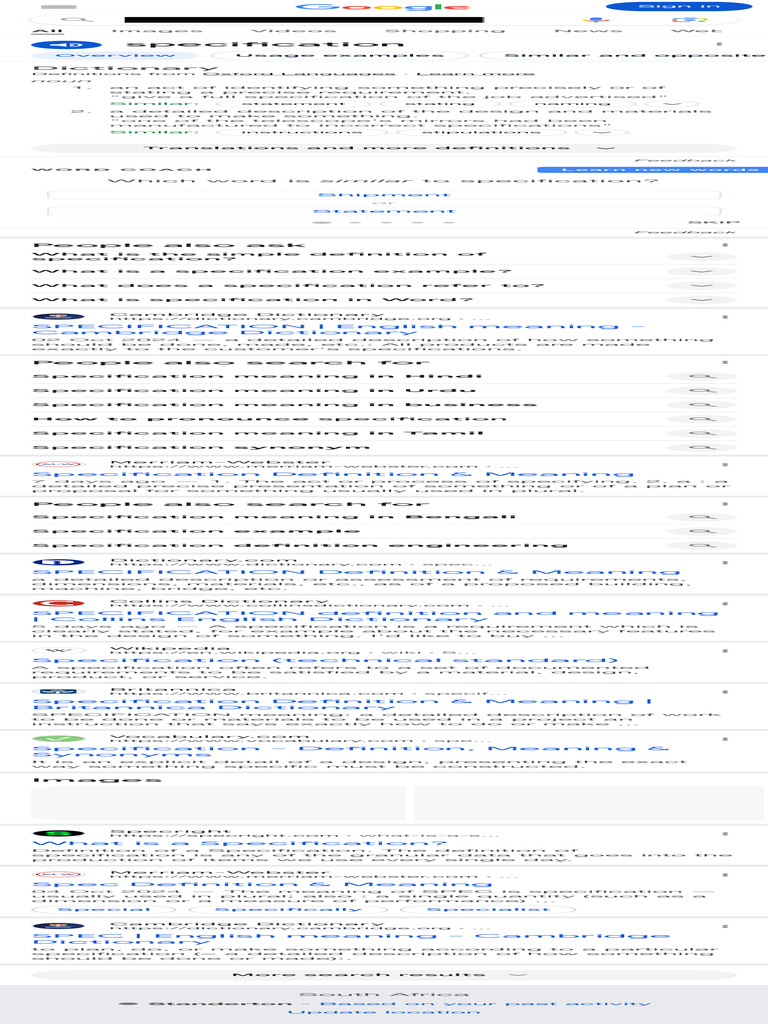Click the Collins Dictionary favicon

click(58, 603)
